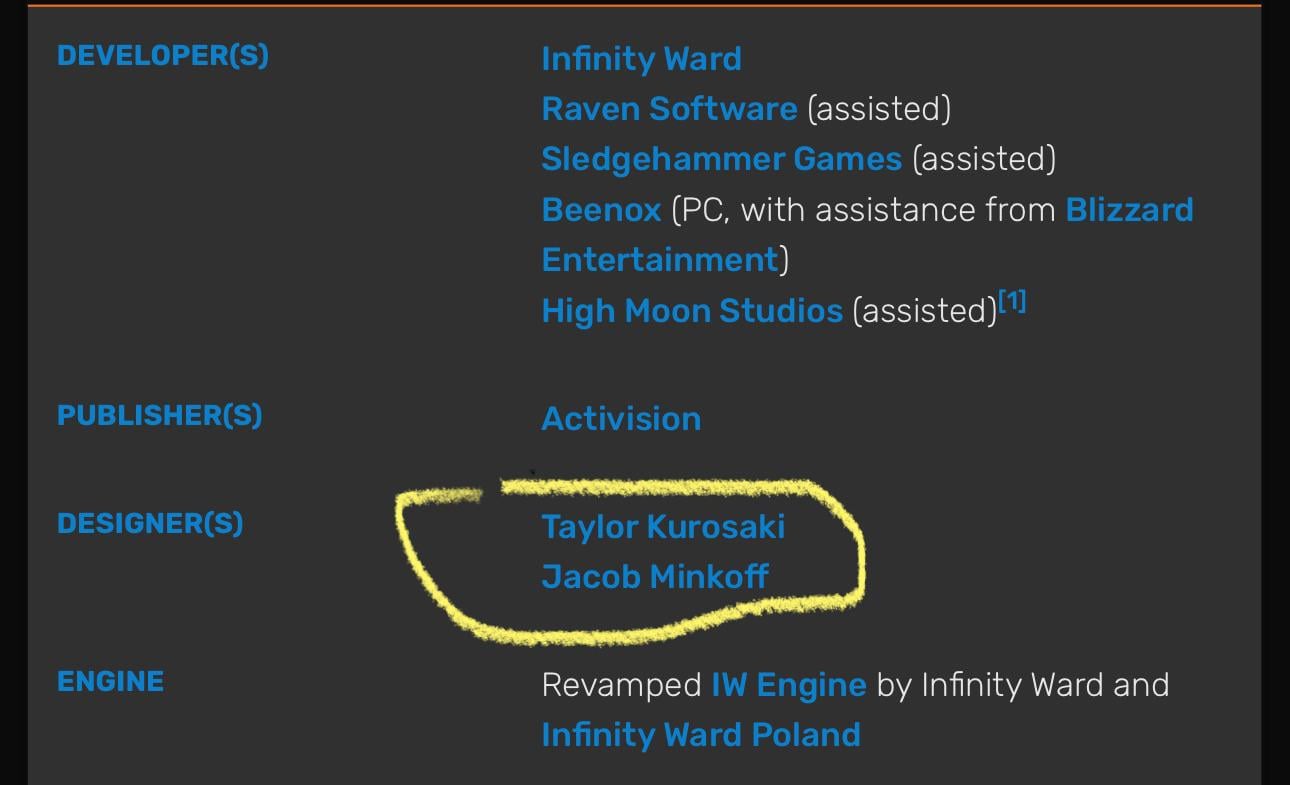Follow the IW Engine link
The image size is (1290, 785).
[x=788, y=685]
